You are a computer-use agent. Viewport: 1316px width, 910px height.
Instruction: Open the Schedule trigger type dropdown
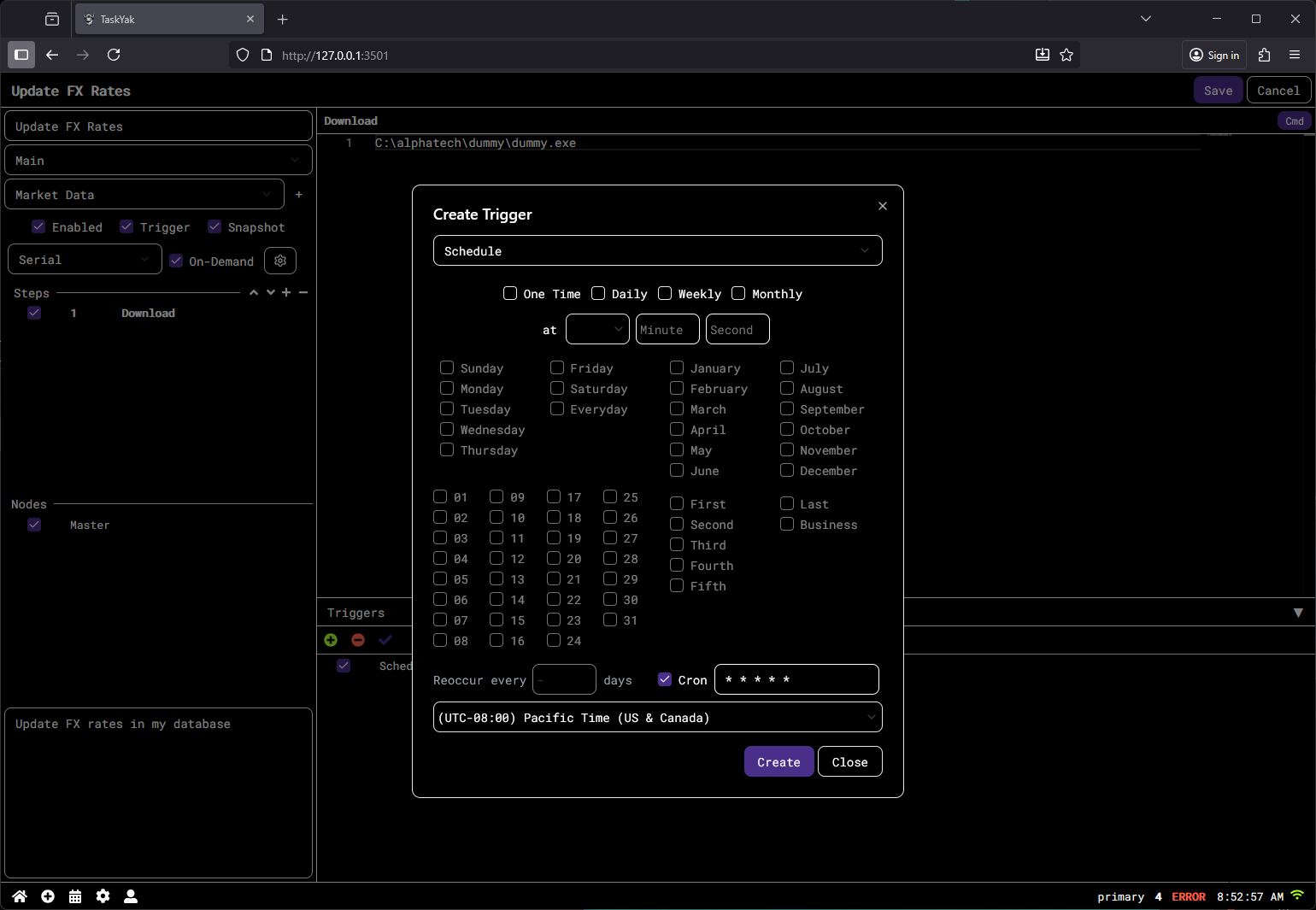[657, 250]
